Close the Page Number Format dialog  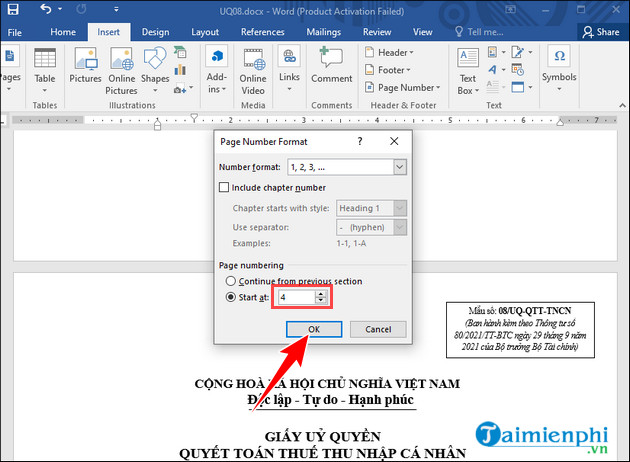[394, 141]
